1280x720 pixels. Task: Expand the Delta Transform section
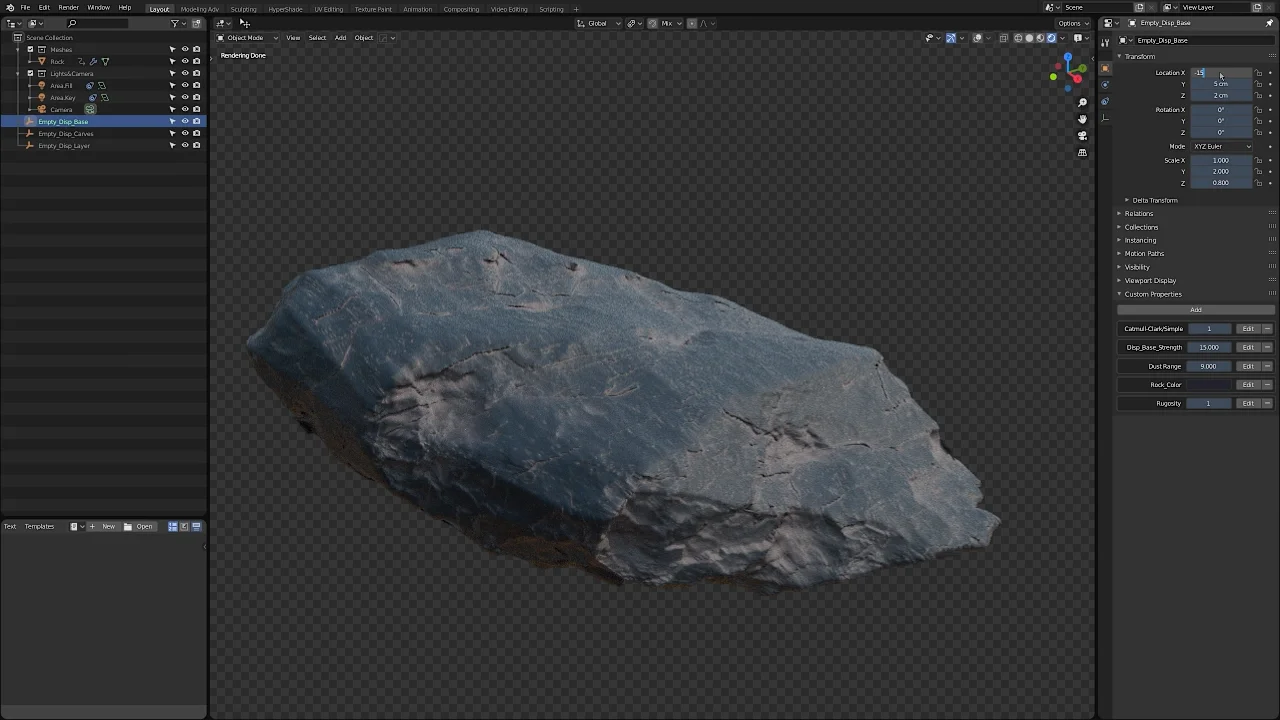(1155, 200)
